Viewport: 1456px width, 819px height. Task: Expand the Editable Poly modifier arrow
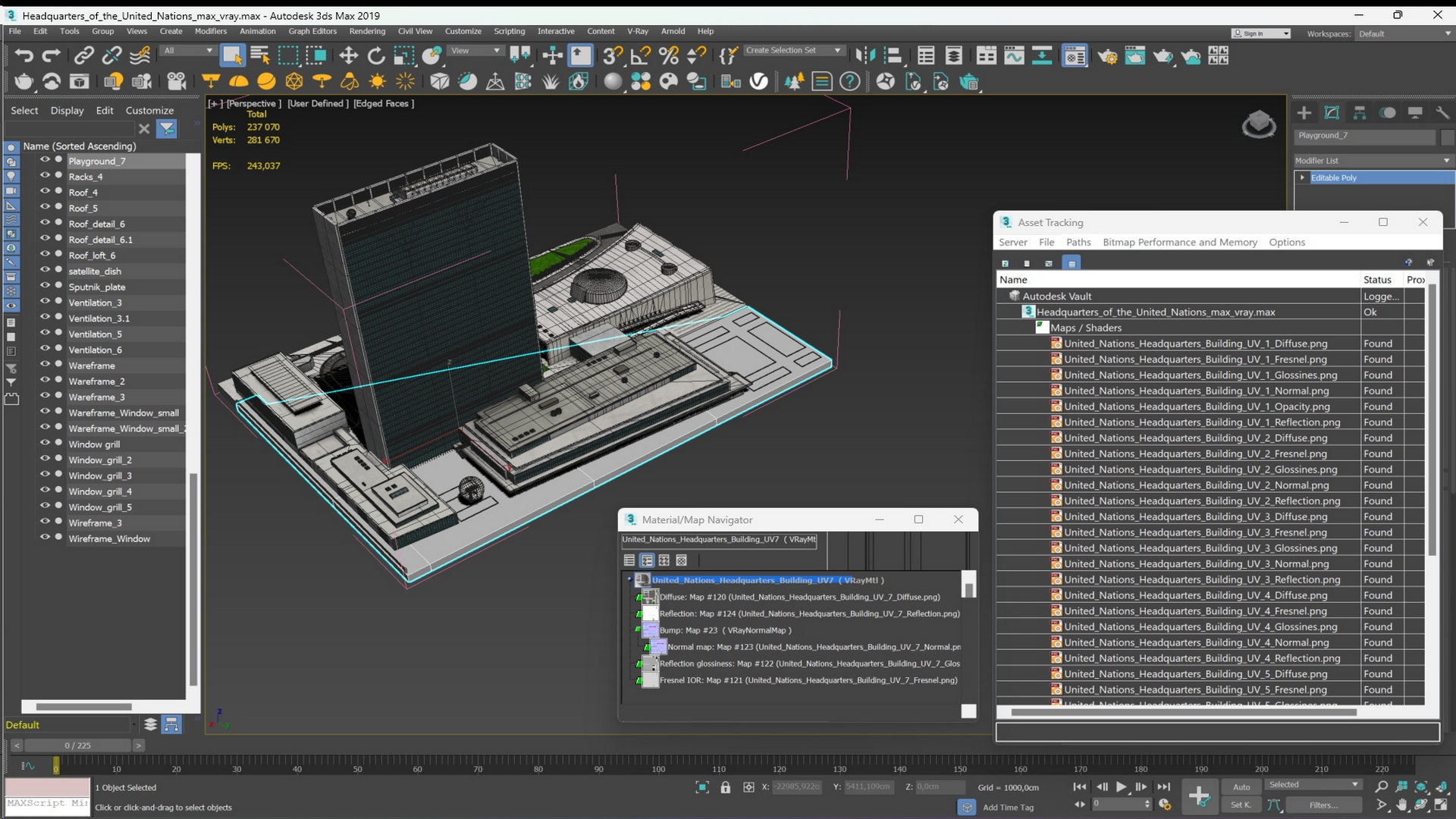1302,177
